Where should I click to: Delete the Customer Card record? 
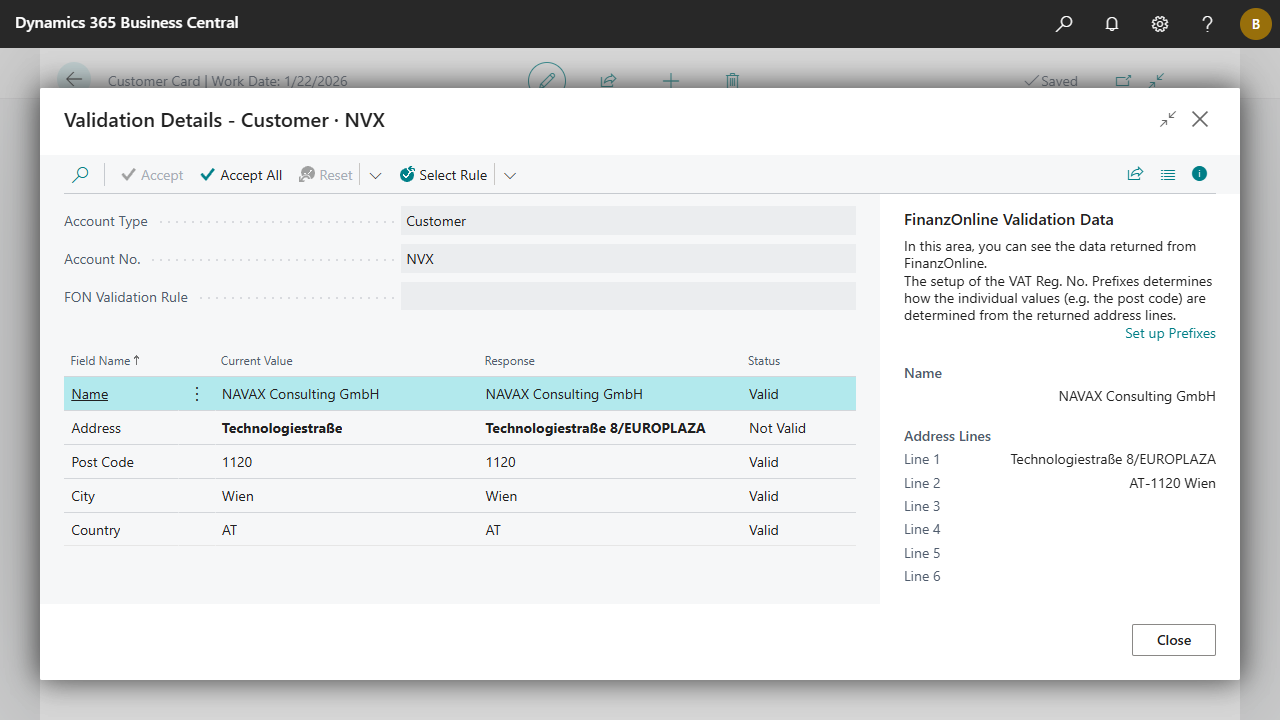[x=732, y=81]
